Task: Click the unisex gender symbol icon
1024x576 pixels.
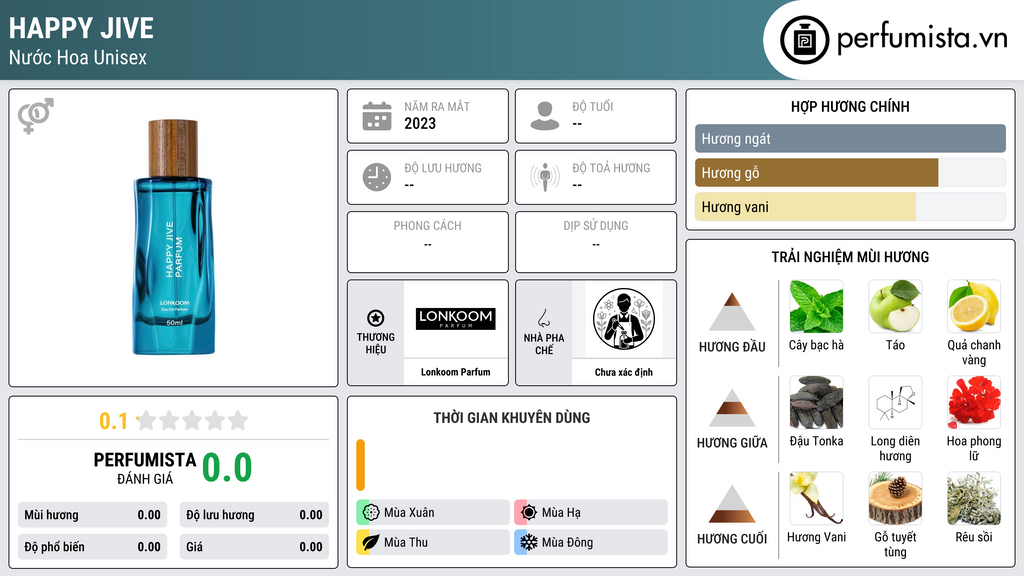Action: (35, 116)
